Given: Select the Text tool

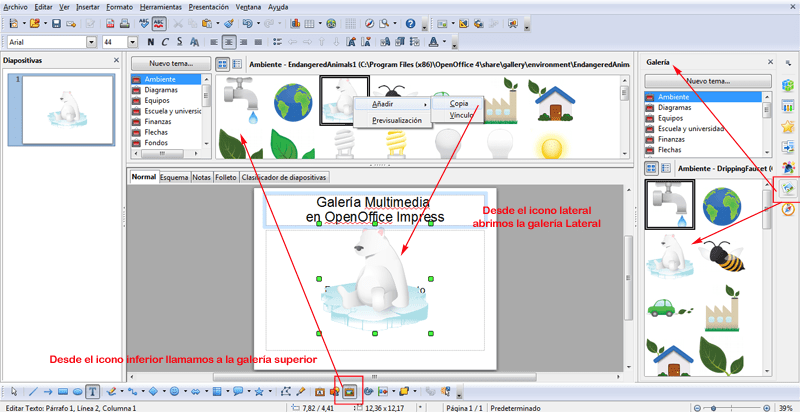Looking at the screenshot, I should (92, 392).
